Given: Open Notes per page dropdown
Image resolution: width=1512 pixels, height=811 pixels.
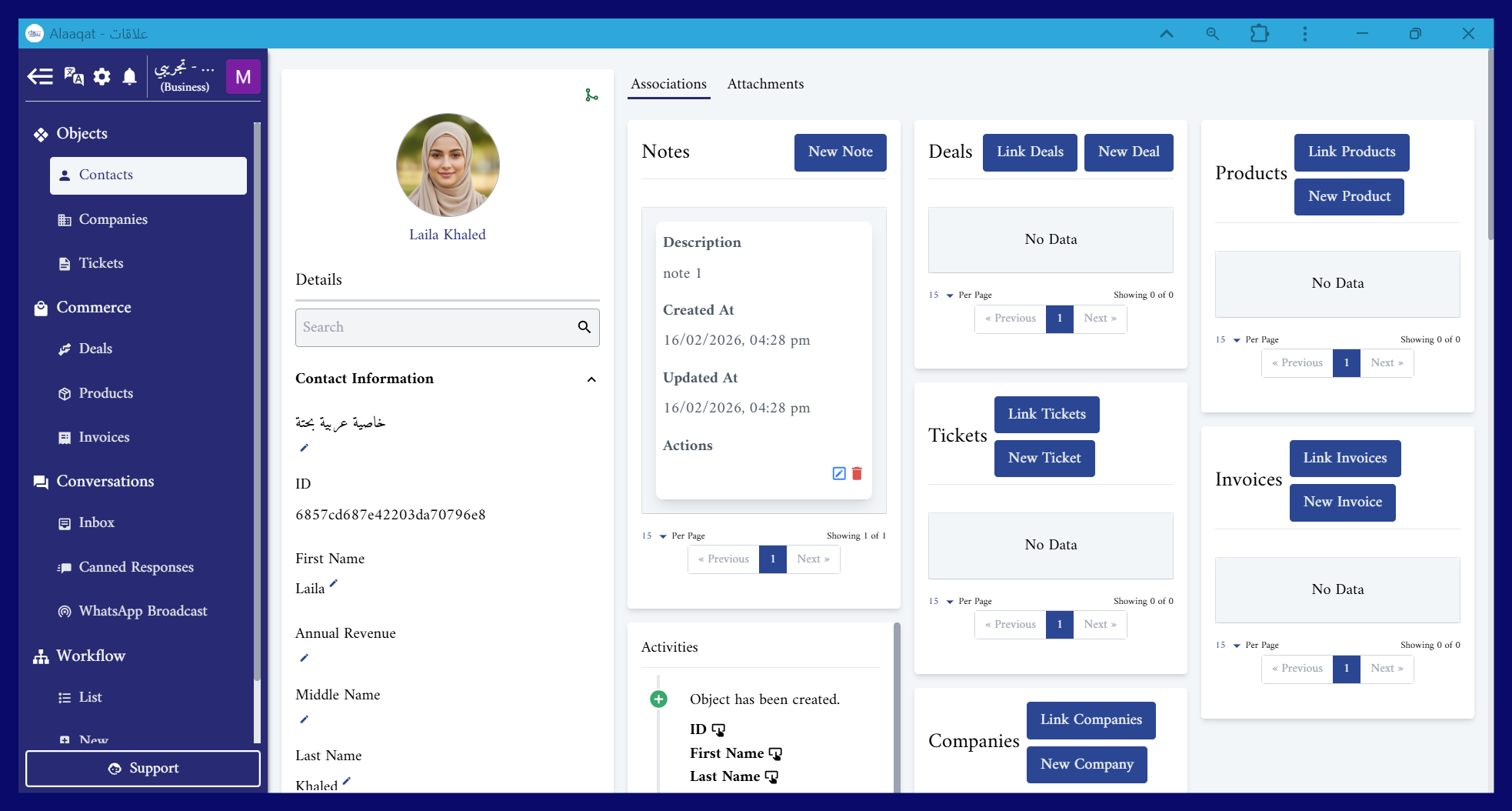Looking at the screenshot, I should coord(662,536).
